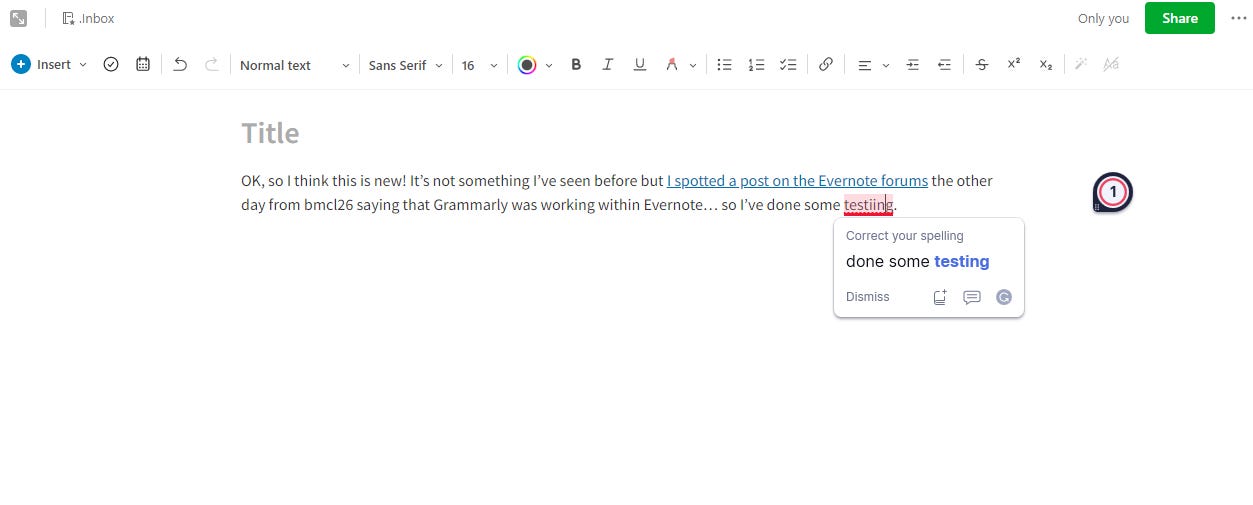The width and height of the screenshot is (1253, 505).
Task: Click the highlight marker icon
Action: tap(672, 65)
